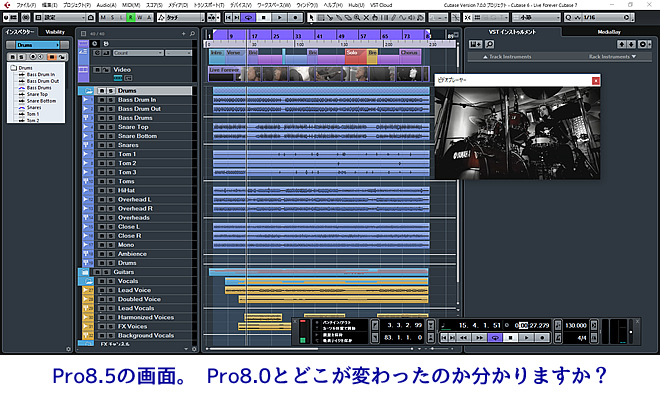
Task: Select the Range Selection tool
Action: coord(321,18)
